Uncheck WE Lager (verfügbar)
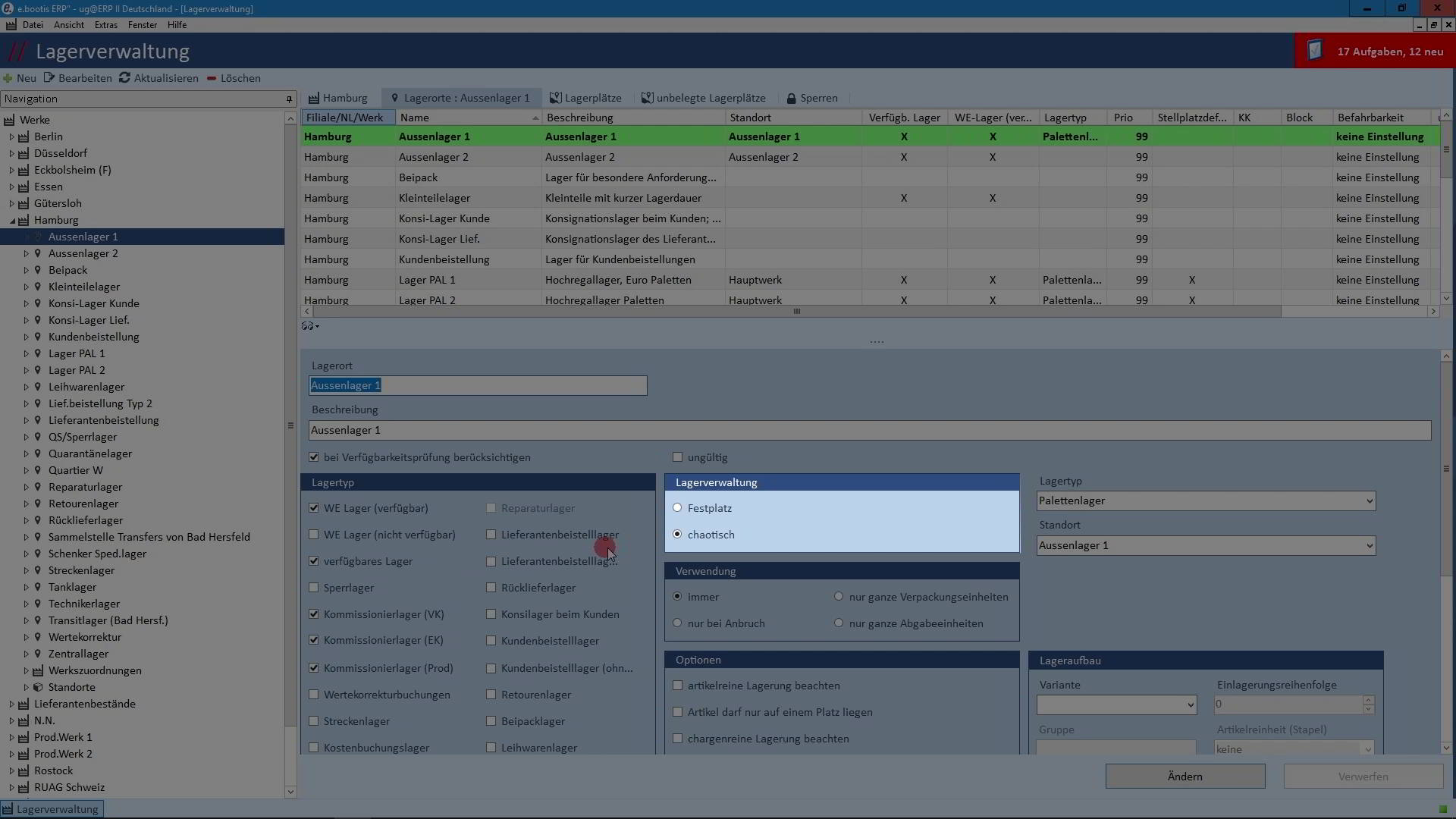Viewport: 1456px width, 819px height. pos(314,508)
